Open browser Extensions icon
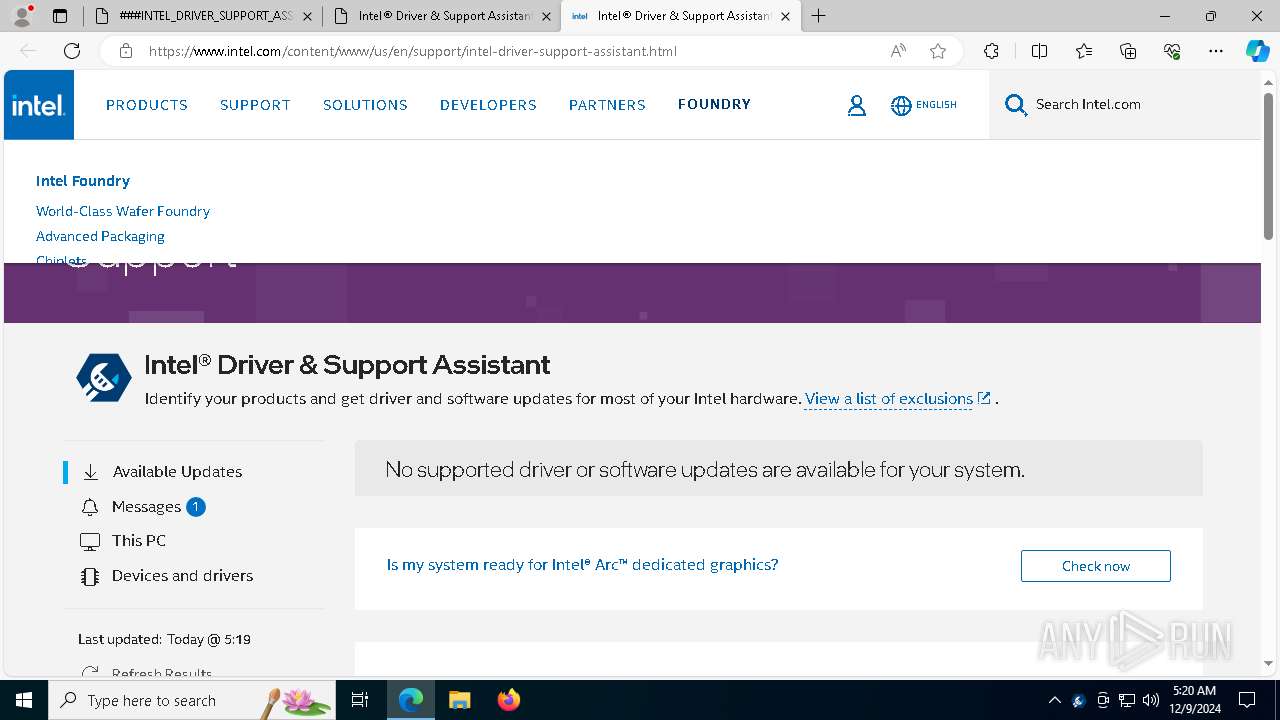The image size is (1280, 720). tap(991, 51)
